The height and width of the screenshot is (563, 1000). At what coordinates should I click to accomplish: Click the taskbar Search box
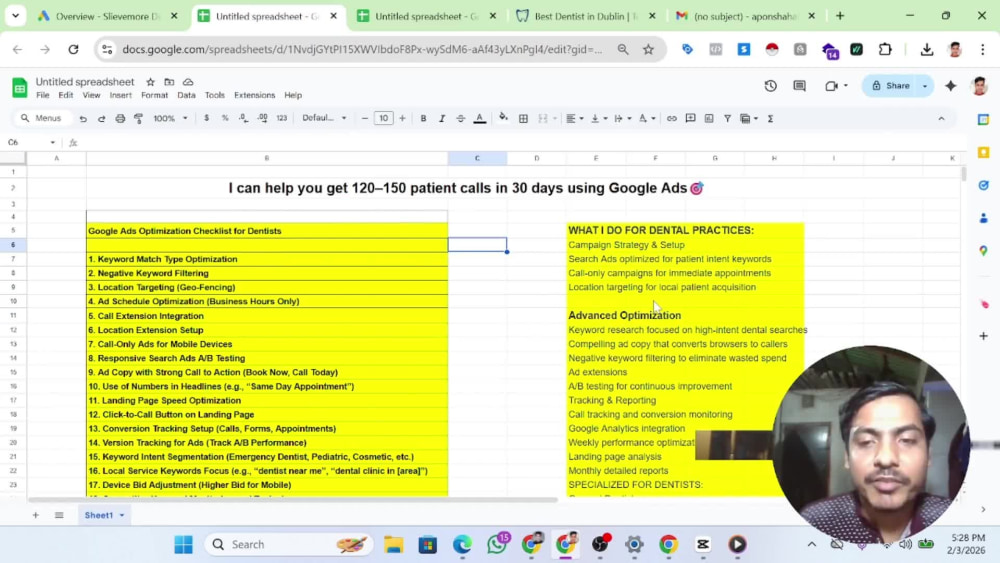point(290,545)
